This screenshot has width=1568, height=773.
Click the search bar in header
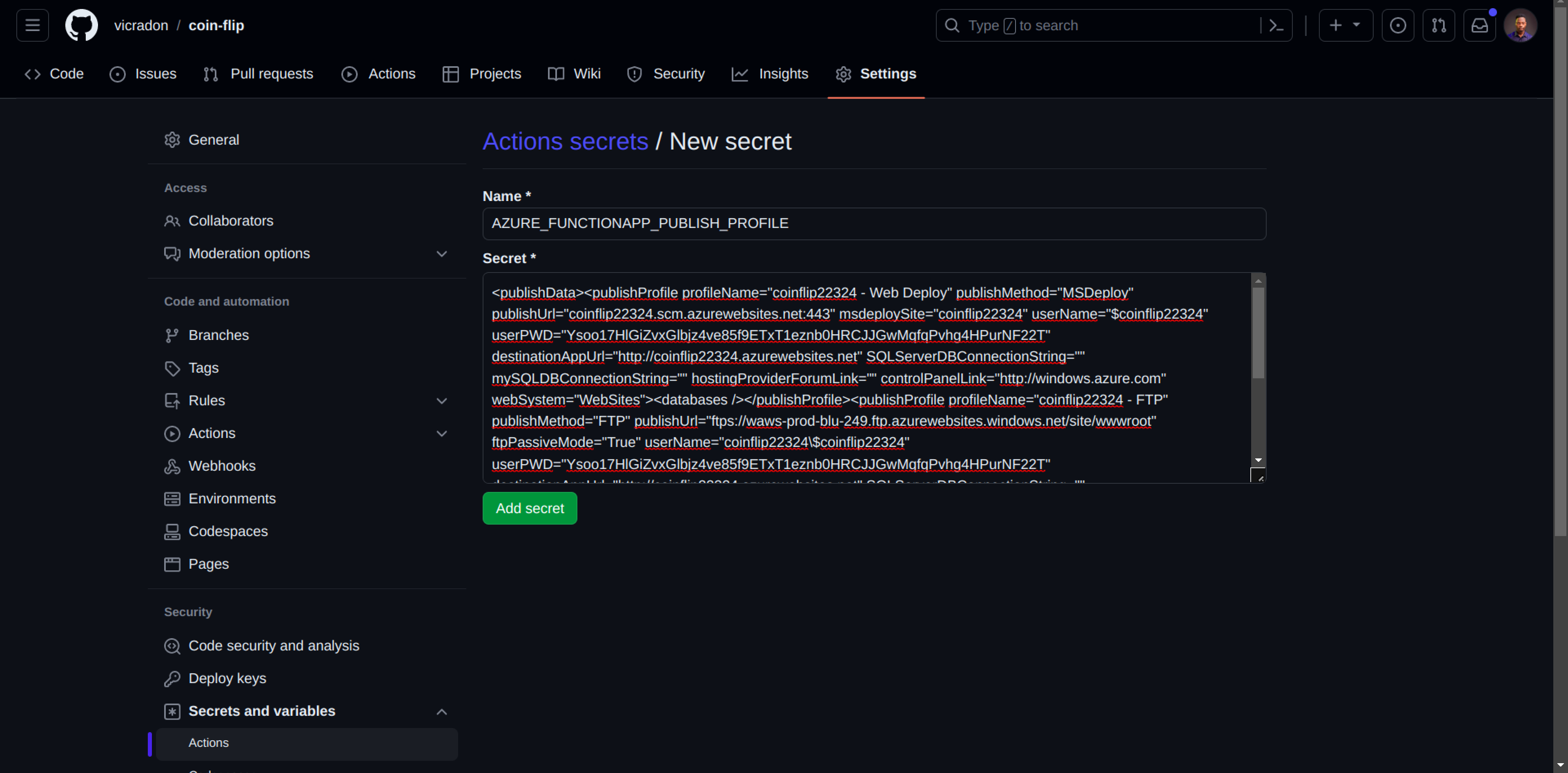tap(1096, 26)
